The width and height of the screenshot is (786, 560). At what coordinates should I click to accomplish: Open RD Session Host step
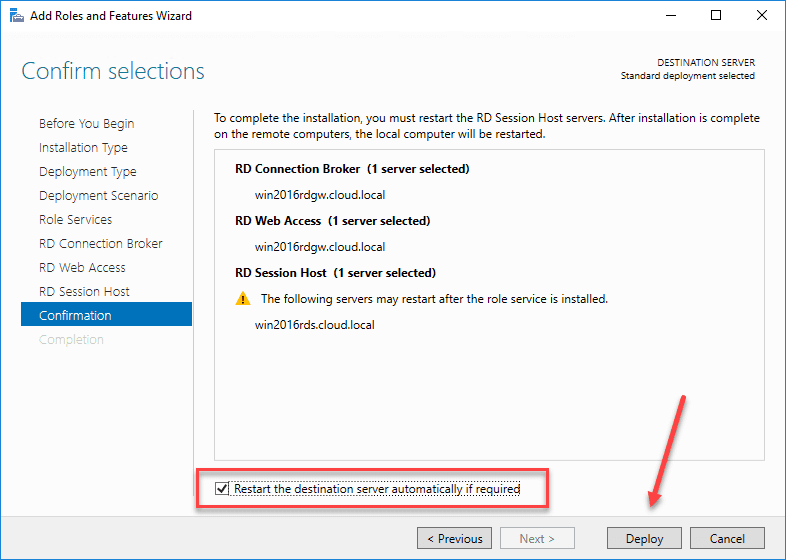click(84, 292)
